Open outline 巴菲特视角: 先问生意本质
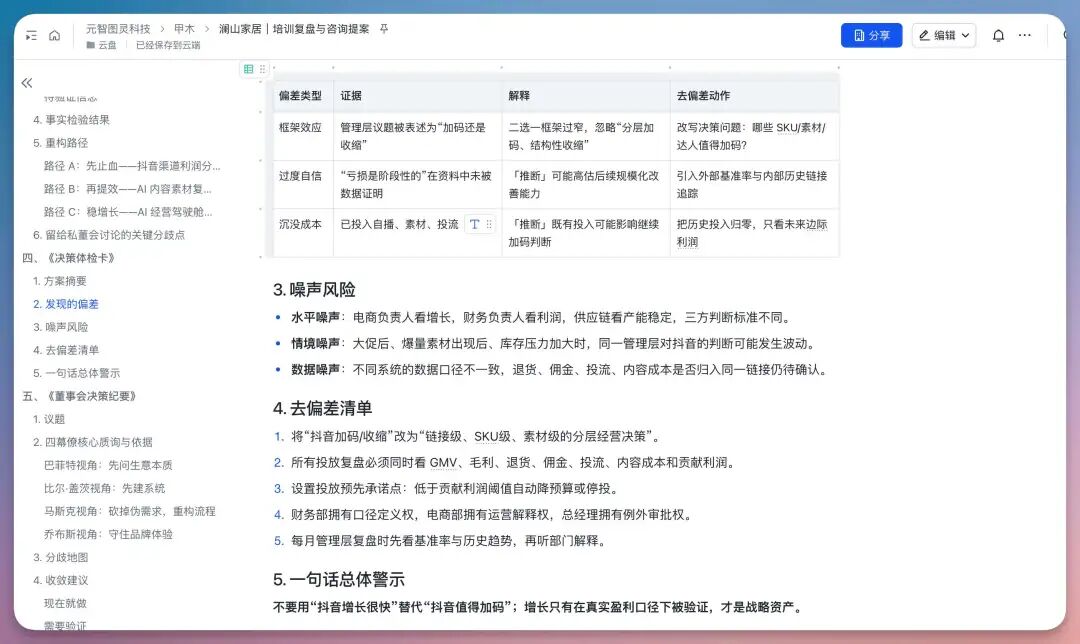The height and width of the screenshot is (644, 1080). pos(108,465)
